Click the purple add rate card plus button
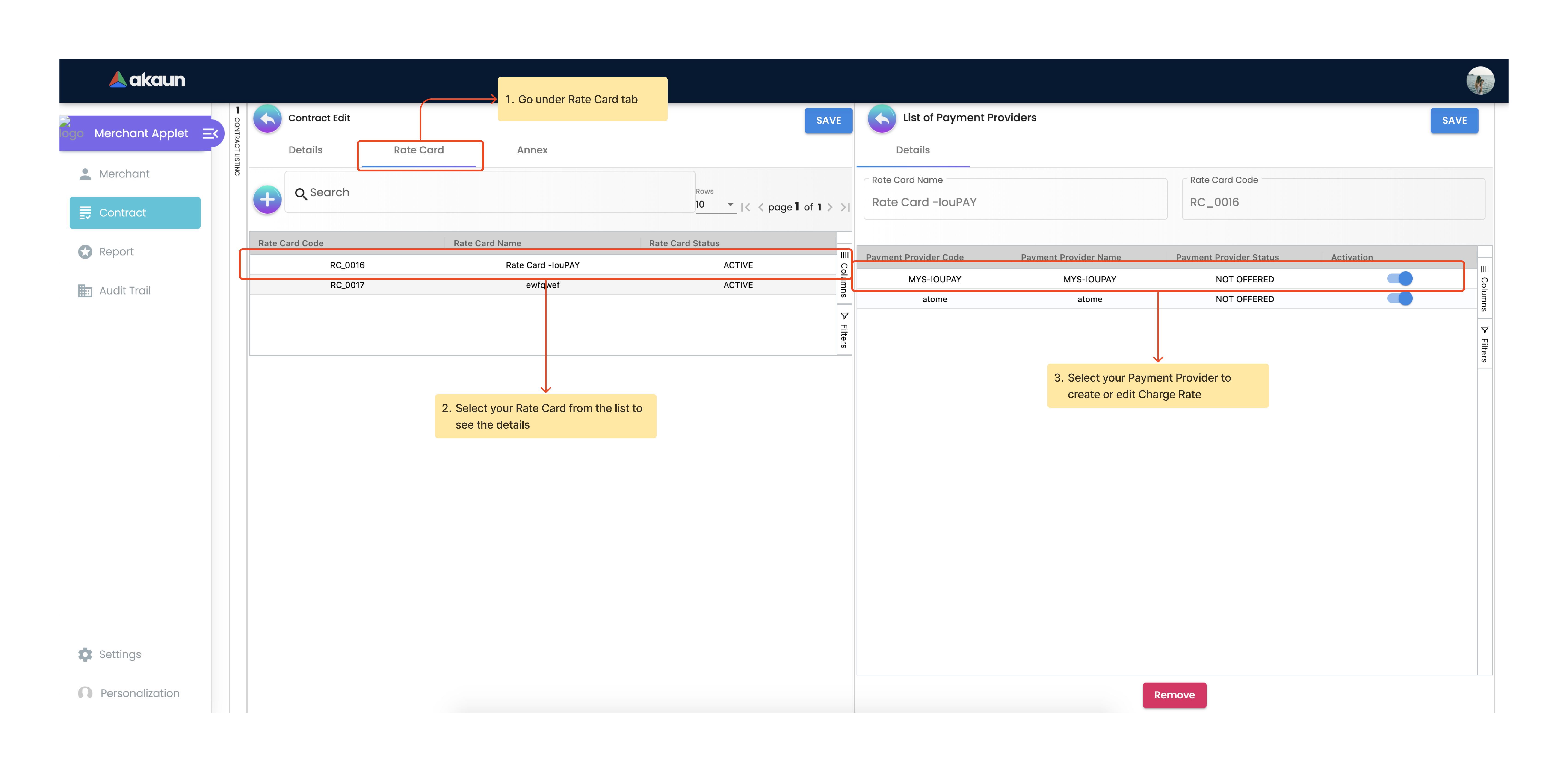Screen dimensions: 1568x772 [267, 200]
